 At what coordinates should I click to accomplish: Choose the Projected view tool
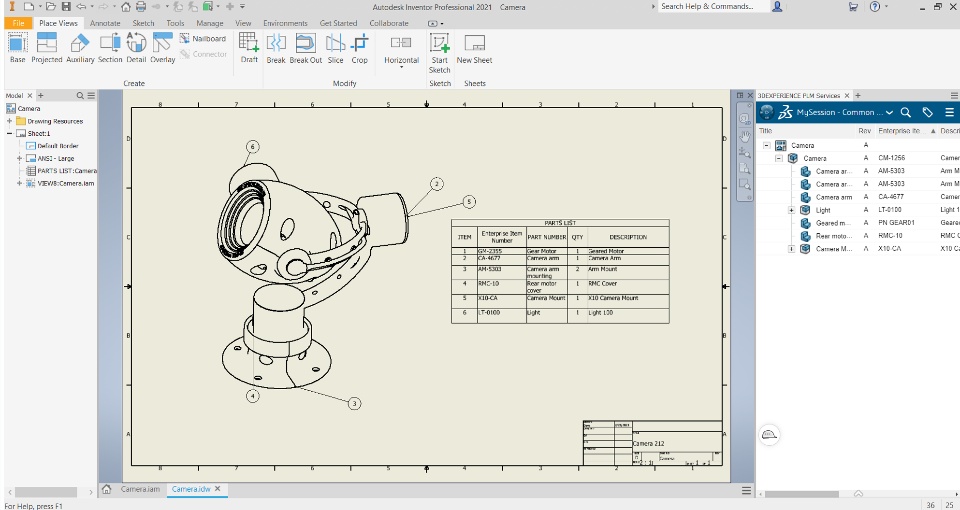click(x=47, y=48)
